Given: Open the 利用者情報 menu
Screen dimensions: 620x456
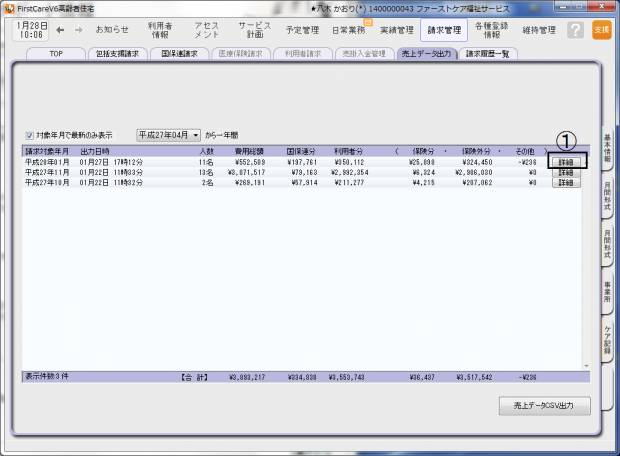Looking at the screenshot, I should (x=160, y=30).
